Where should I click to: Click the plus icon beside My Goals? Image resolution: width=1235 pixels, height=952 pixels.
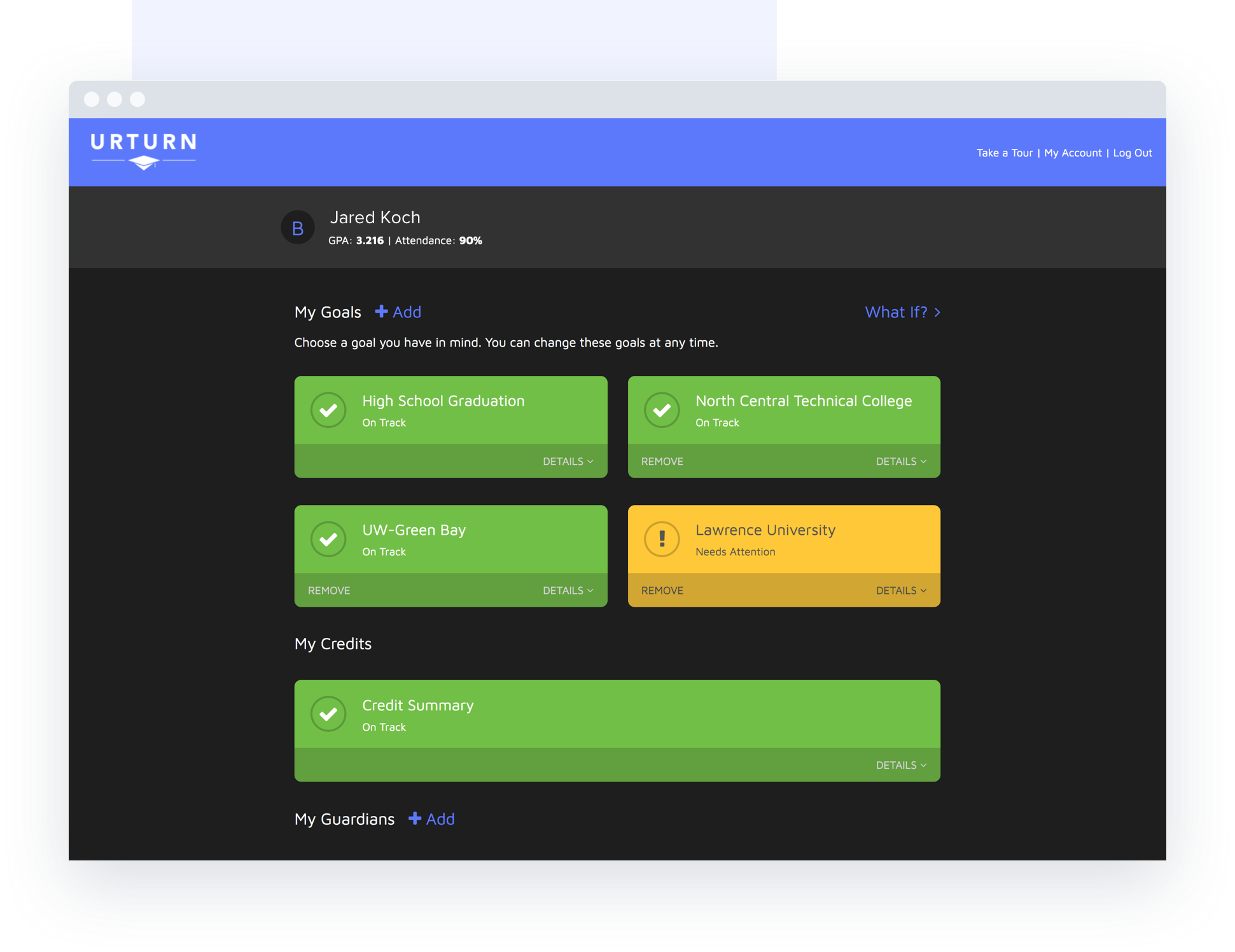(381, 312)
